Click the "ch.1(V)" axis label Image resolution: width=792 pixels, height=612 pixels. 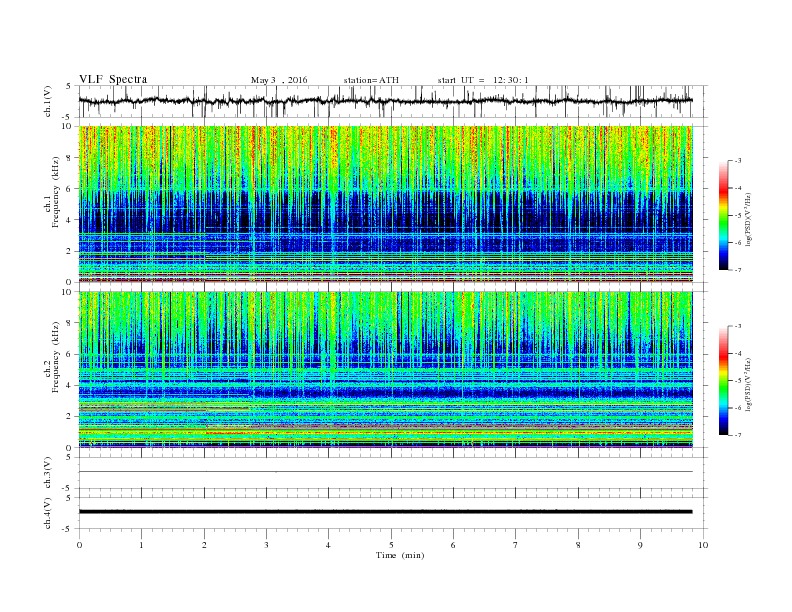point(48,101)
